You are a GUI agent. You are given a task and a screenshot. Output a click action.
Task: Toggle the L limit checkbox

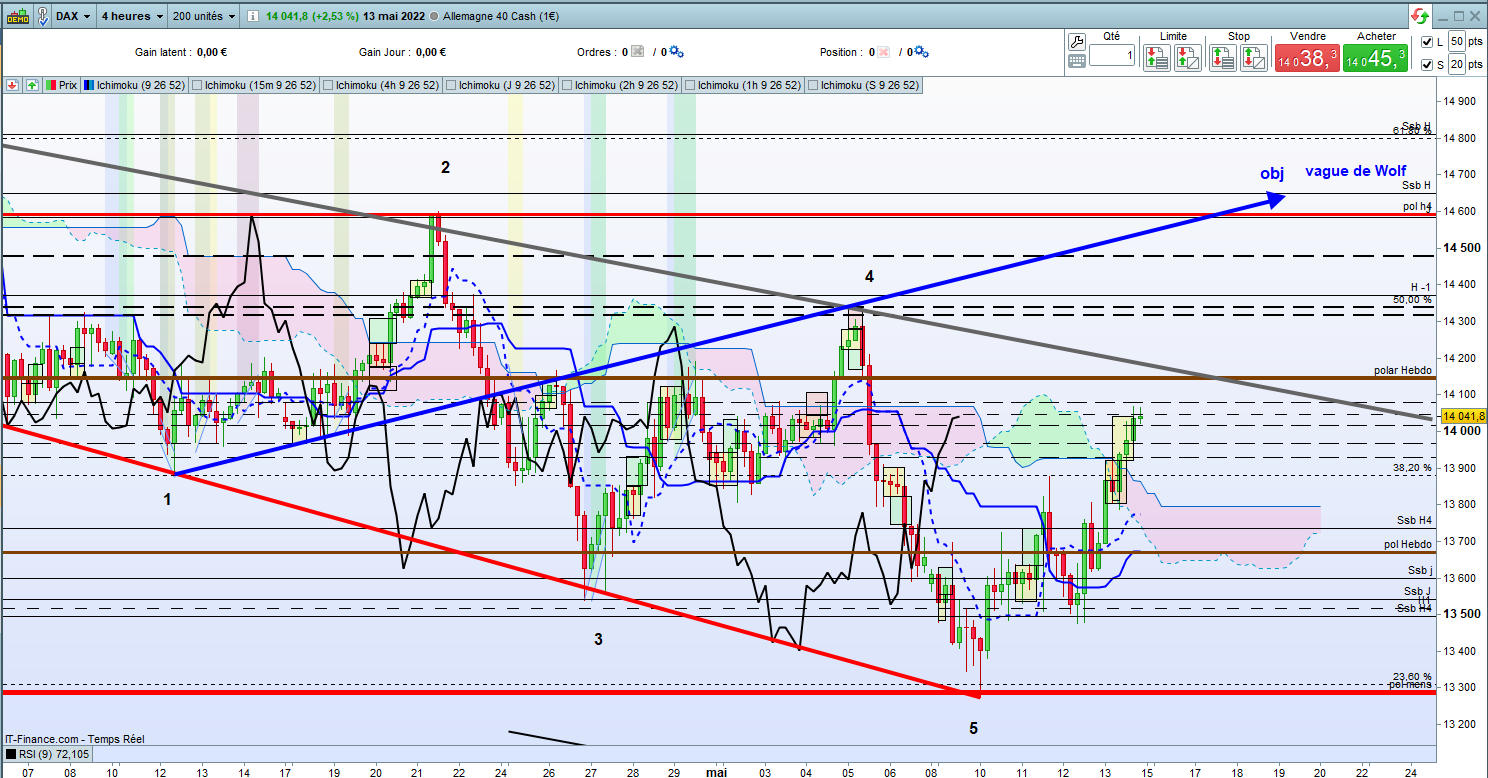(1426, 41)
